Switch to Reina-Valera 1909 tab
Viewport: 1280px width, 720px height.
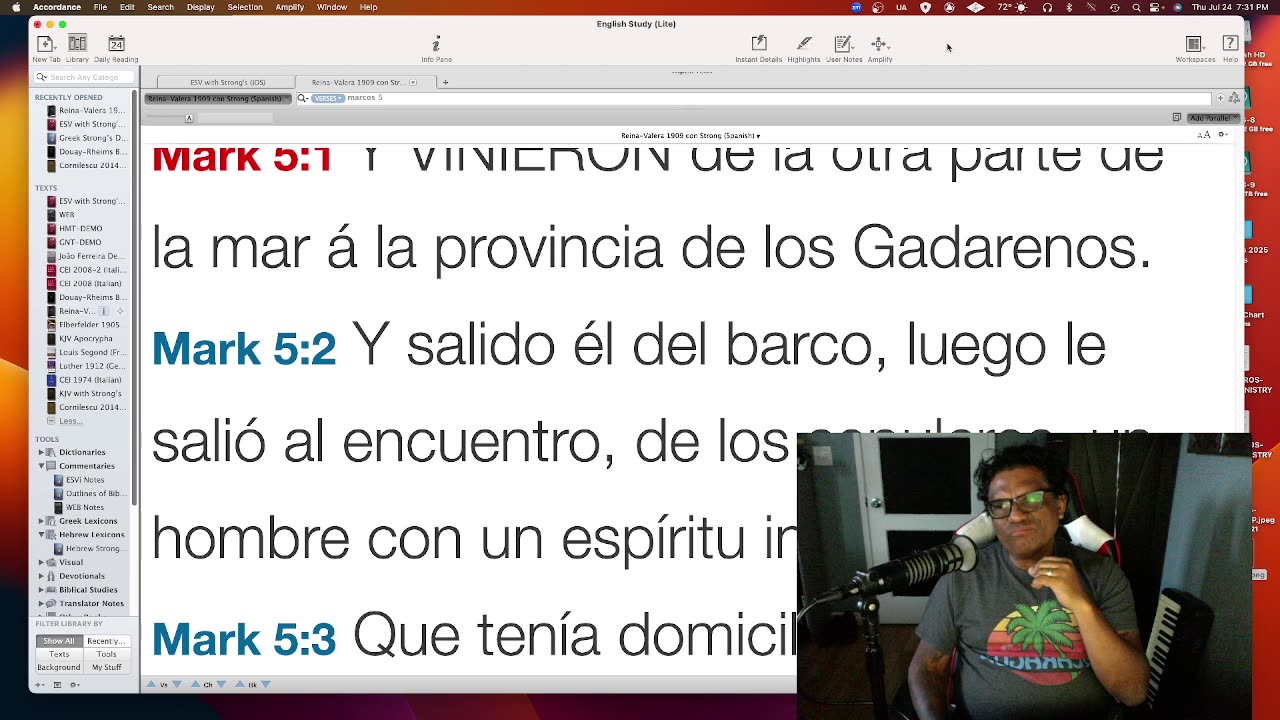pyautogui.click(x=365, y=82)
